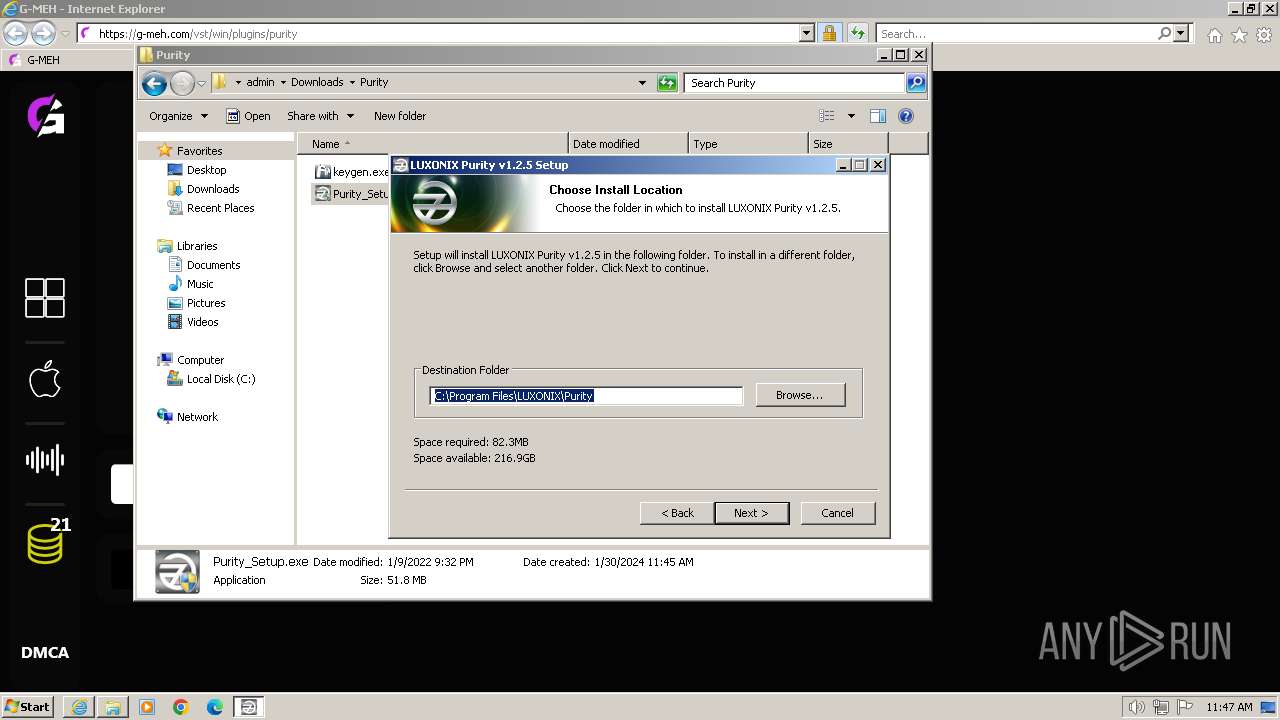Click the Explorer search magnifier icon
The image size is (1280, 720).
(916, 83)
